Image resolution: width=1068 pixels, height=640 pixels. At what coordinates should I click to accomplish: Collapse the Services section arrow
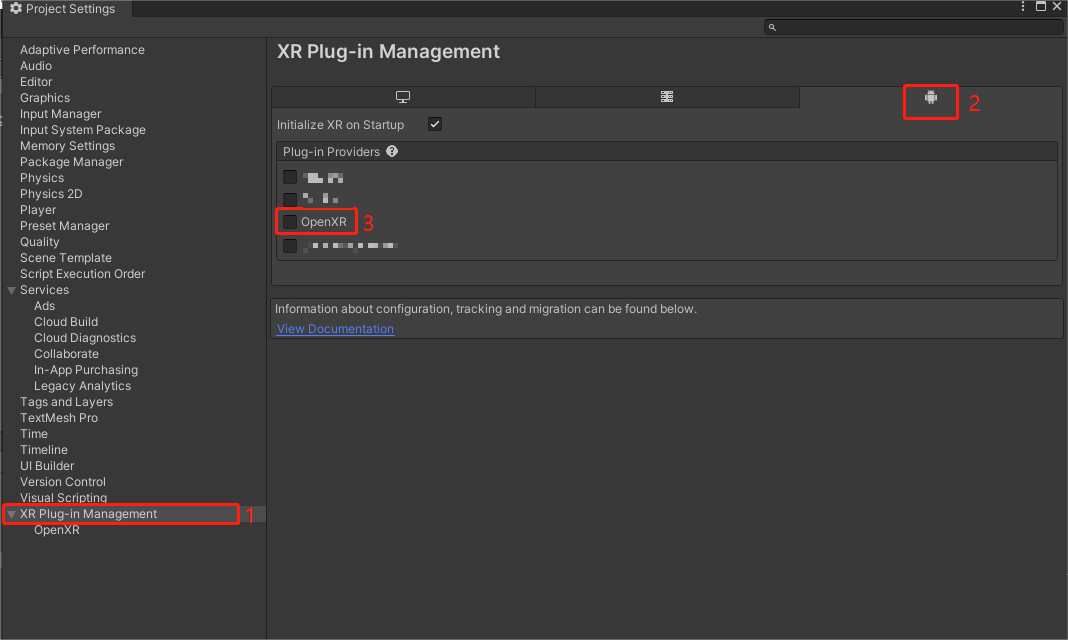[x=11, y=290]
